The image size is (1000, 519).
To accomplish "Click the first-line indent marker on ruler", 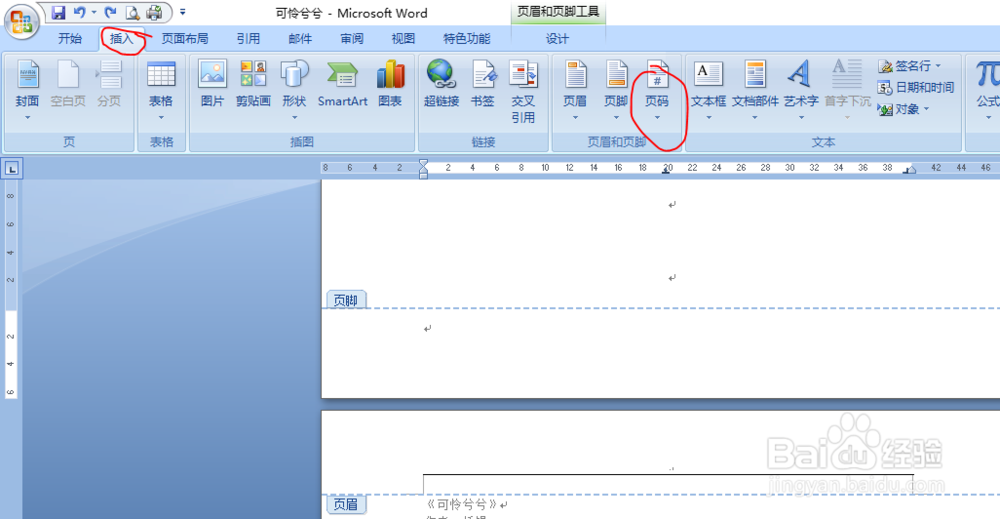I will coord(423,163).
